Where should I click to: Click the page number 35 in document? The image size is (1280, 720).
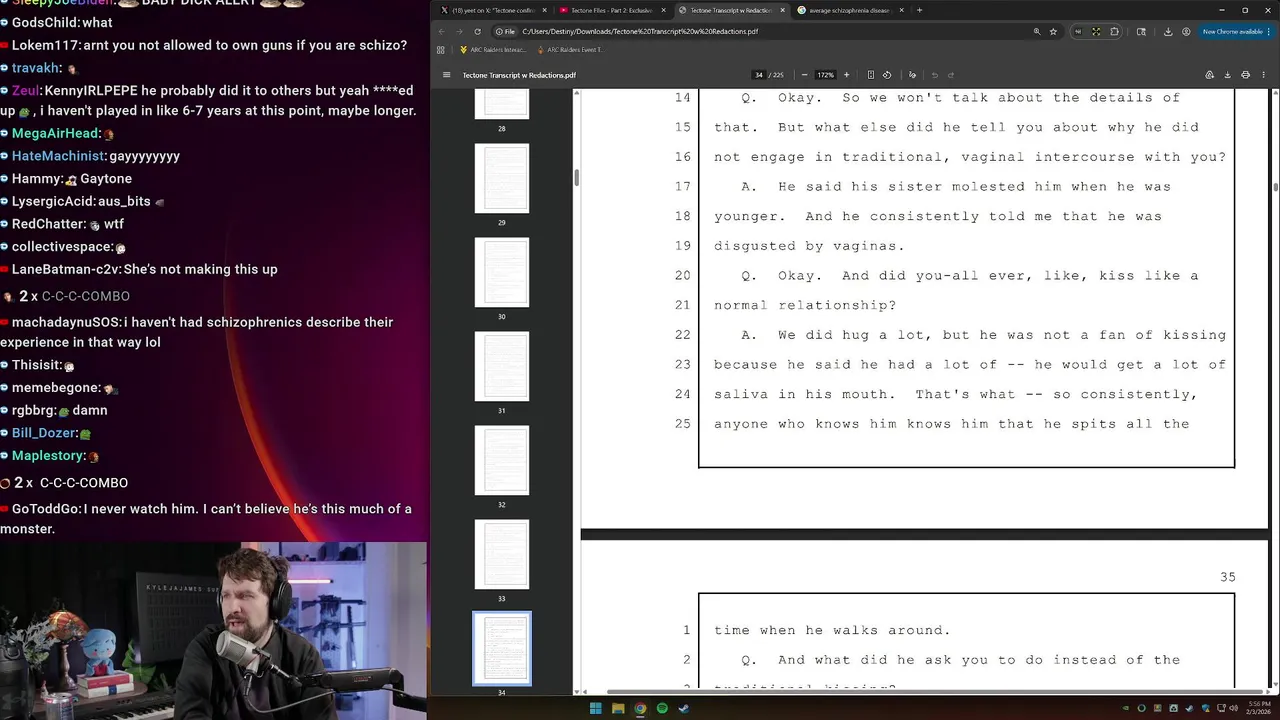click(1228, 577)
